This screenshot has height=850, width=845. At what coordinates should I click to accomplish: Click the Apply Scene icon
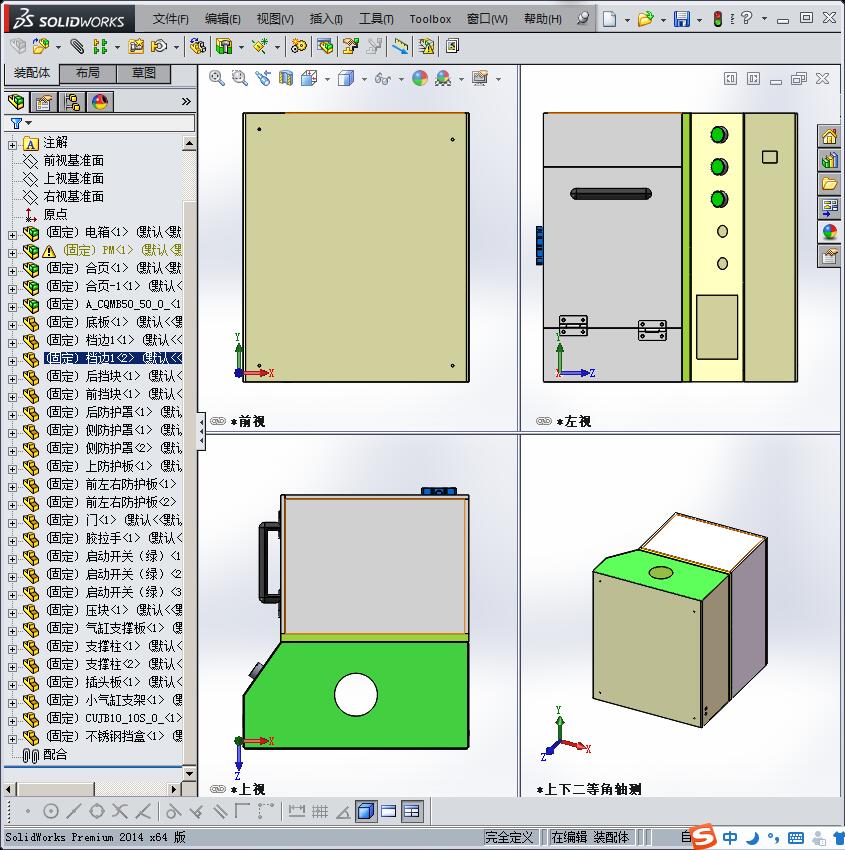(443, 78)
